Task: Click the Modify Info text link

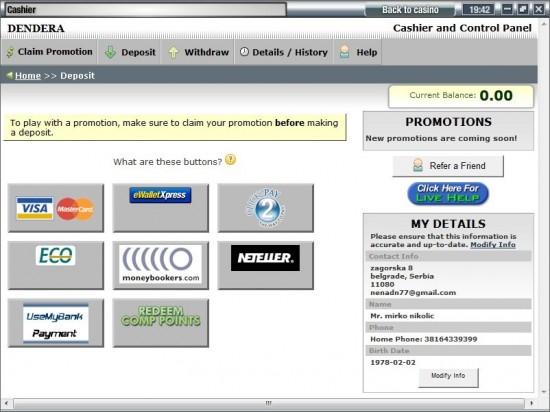Action: pyautogui.click(x=493, y=245)
